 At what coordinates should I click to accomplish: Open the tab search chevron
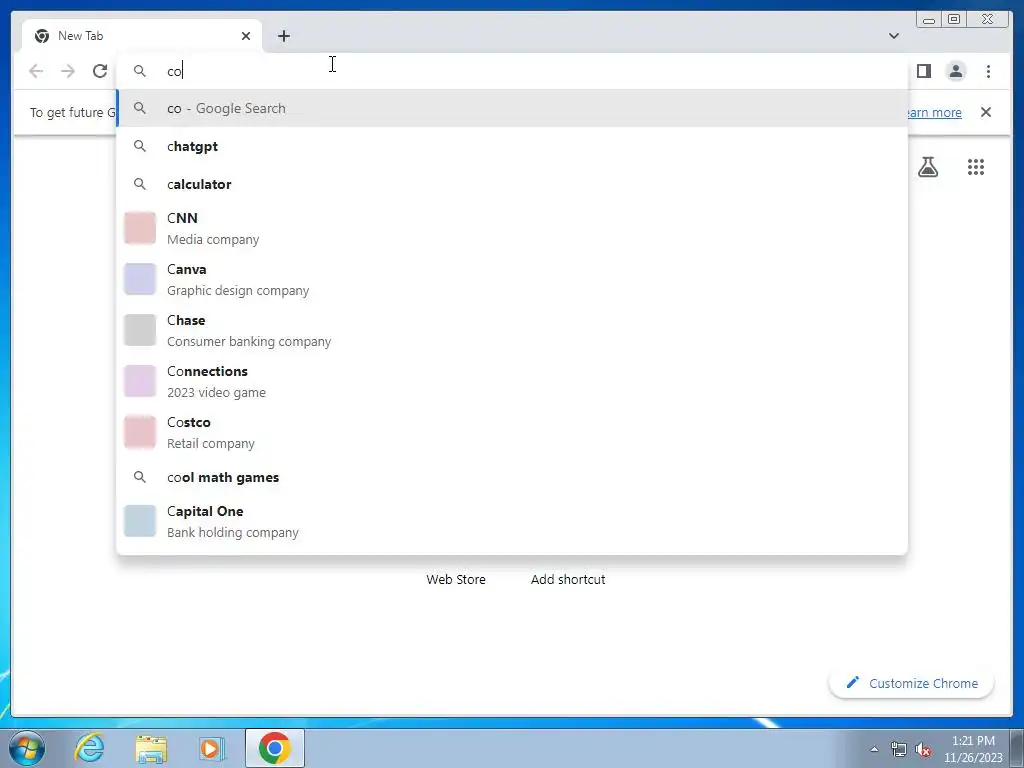[893, 36]
